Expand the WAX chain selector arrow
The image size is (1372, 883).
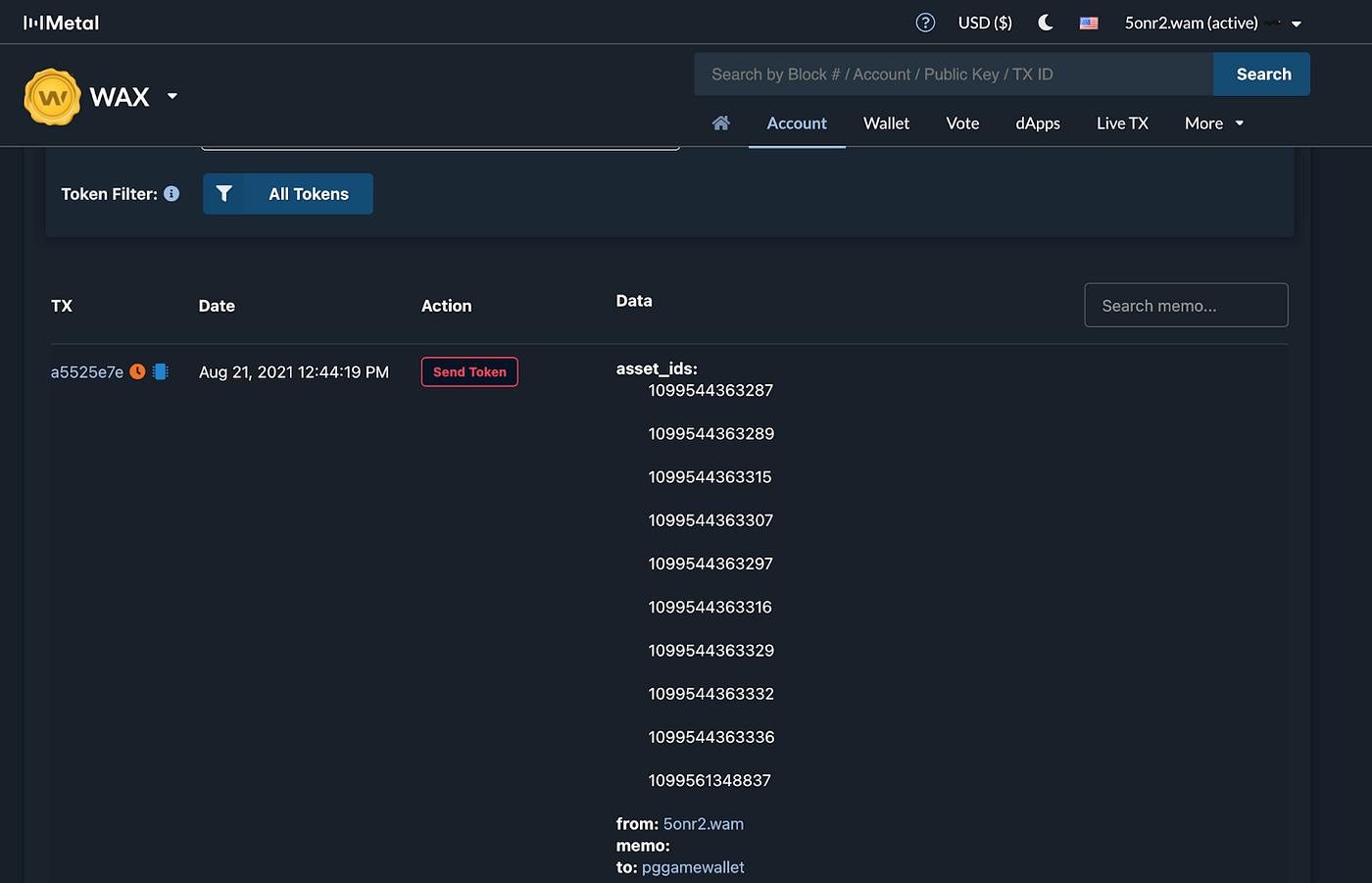click(172, 96)
